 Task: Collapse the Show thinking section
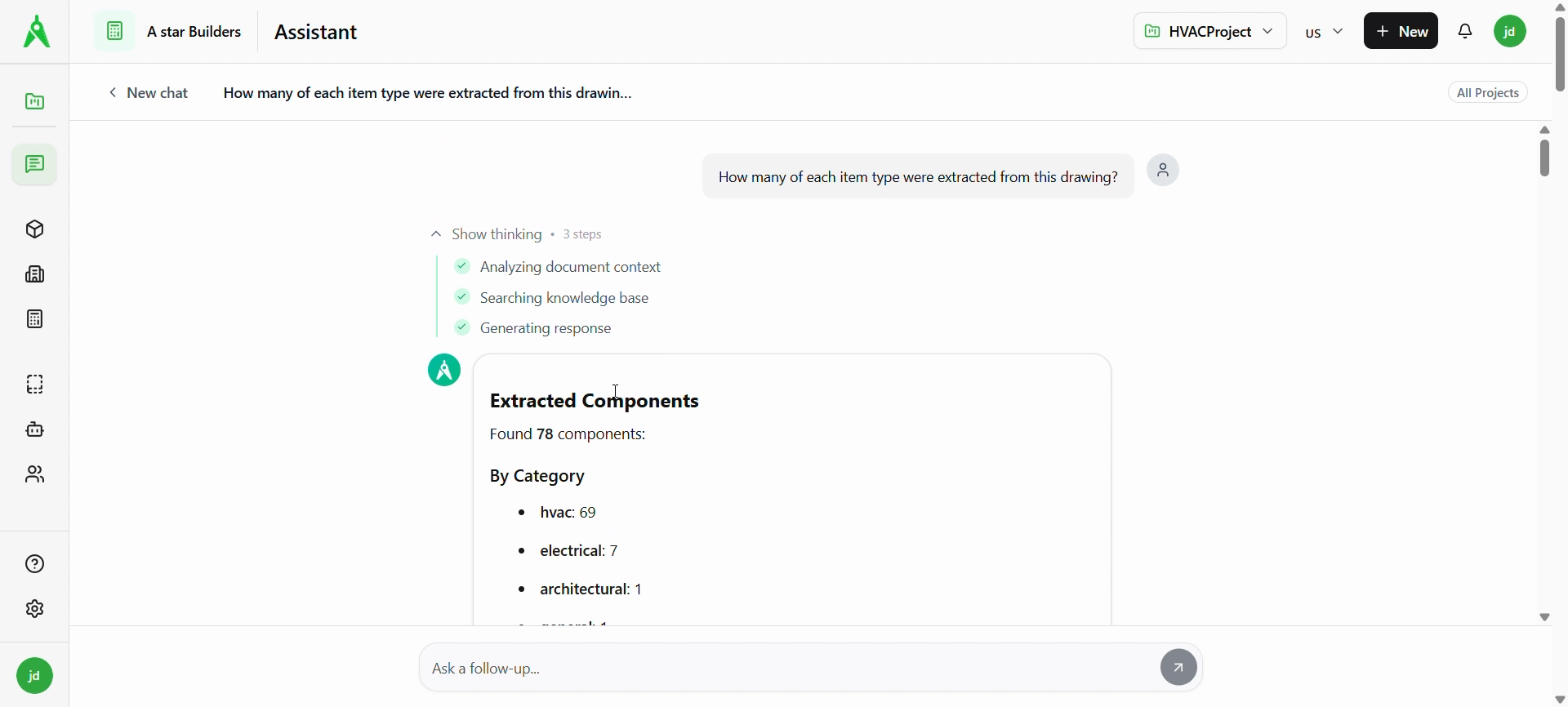point(487,235)
